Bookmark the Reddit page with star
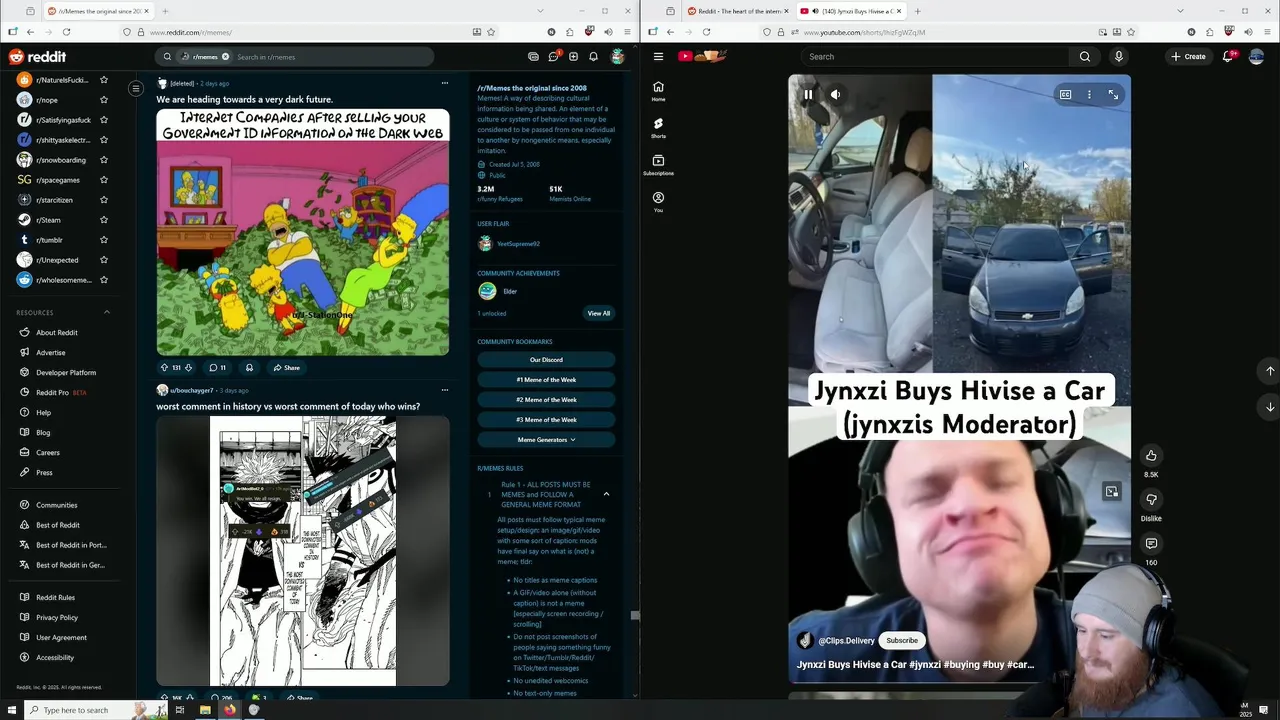The width and height of the screenshot is (1280, 720). coord(491,32)
